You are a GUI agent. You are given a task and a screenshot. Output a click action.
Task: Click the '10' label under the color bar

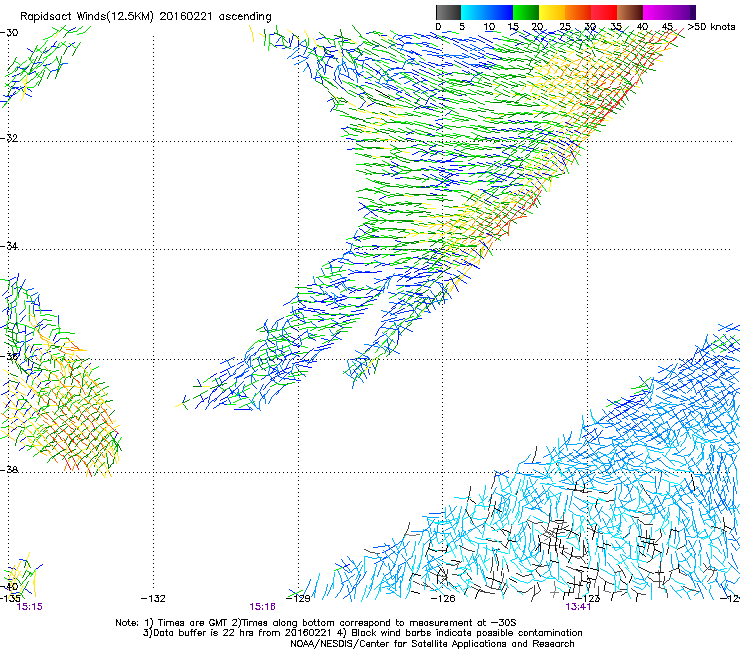[489, 27]
